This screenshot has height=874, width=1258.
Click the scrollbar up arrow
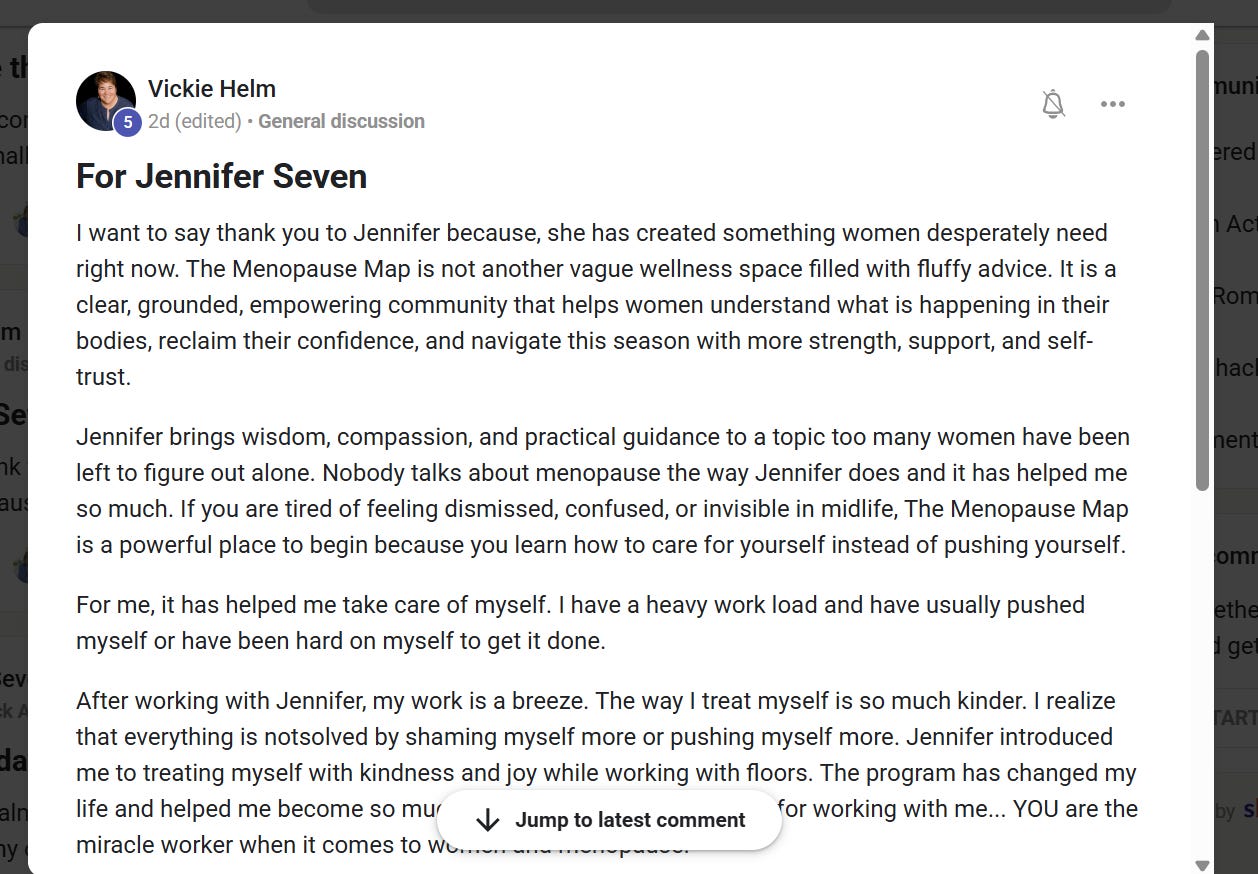point(1202,35)
